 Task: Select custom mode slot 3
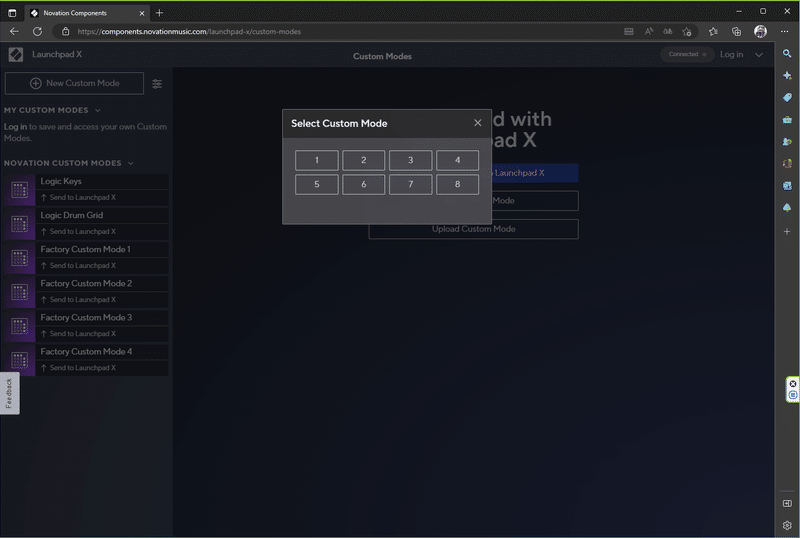(x=410, y=160)
